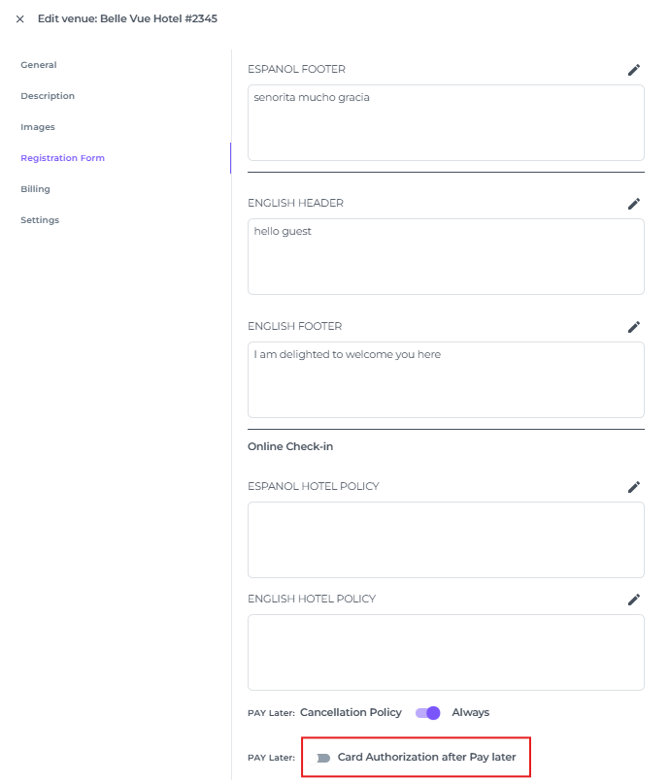Open the Billing section

[x=35, y=189]
